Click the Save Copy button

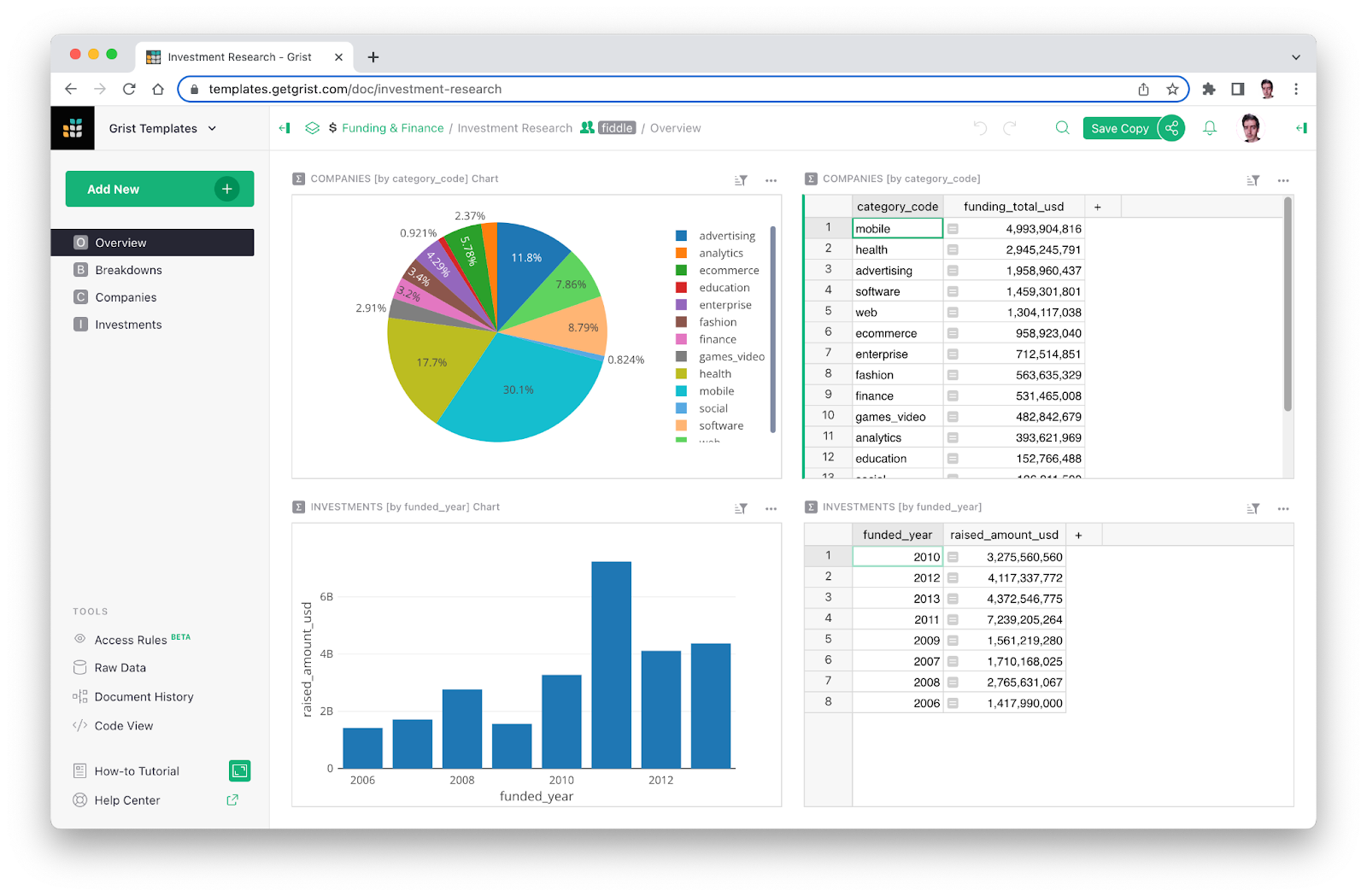coord(1120,128)
